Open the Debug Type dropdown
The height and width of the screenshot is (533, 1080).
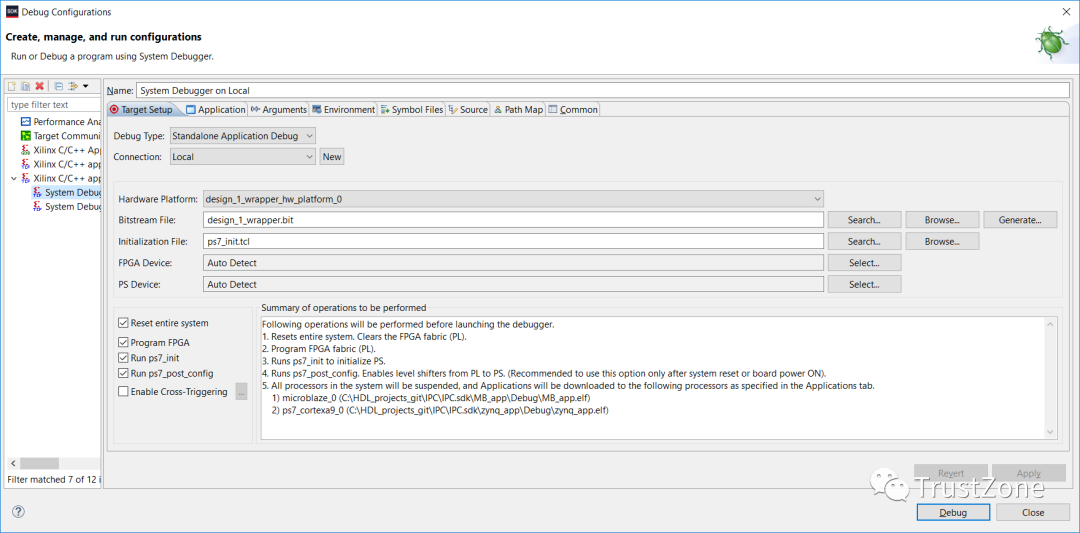242,136
